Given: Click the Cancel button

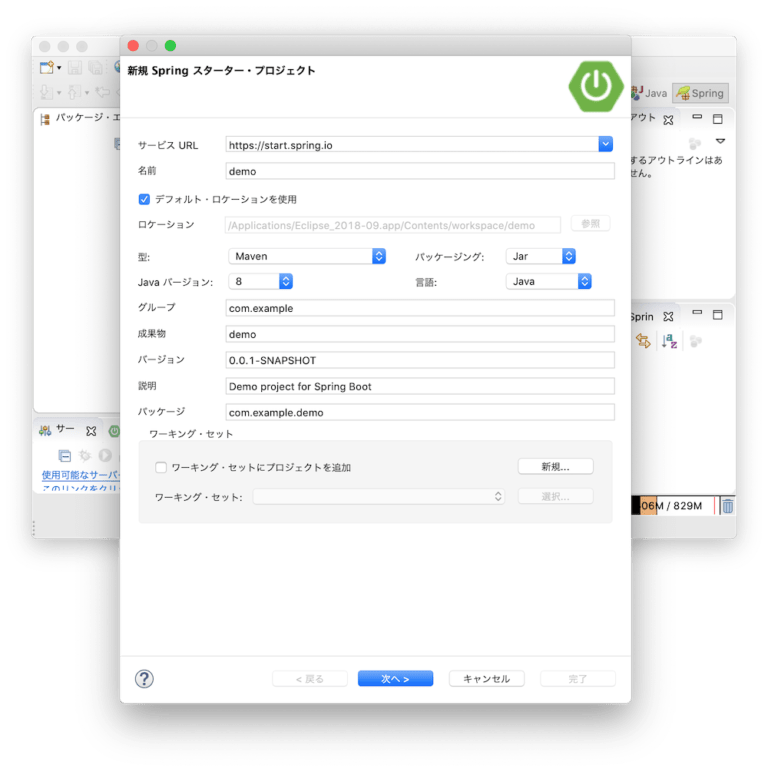Looking at the screenshot, I should (486, 678).
